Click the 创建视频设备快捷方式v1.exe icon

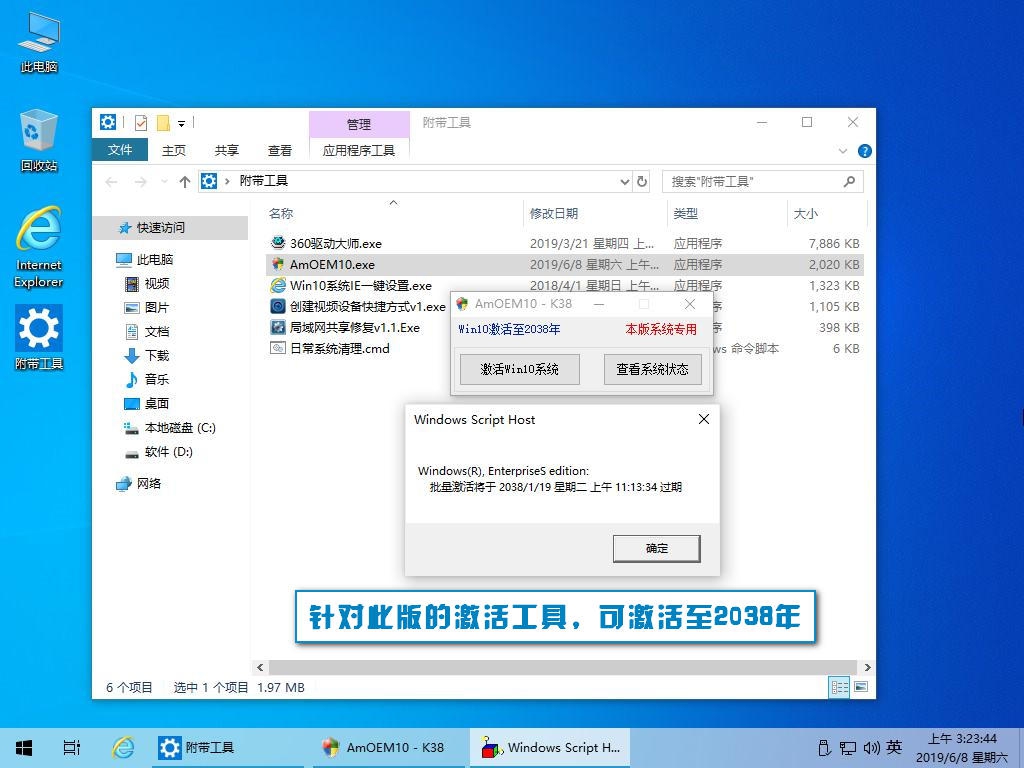(x=278, y=306)
